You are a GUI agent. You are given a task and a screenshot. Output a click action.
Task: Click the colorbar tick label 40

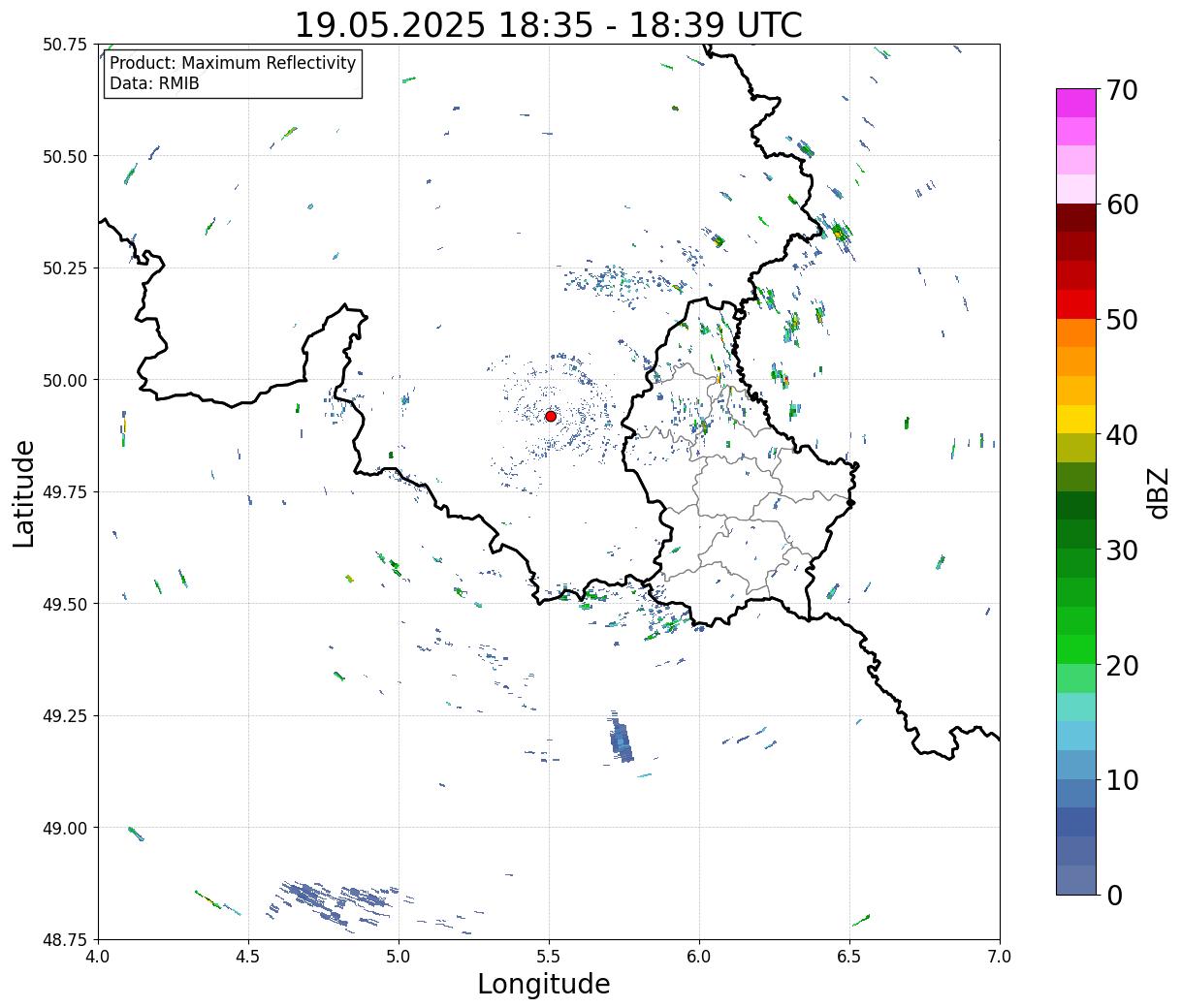pyautogui.click(x=1122, y=435)
